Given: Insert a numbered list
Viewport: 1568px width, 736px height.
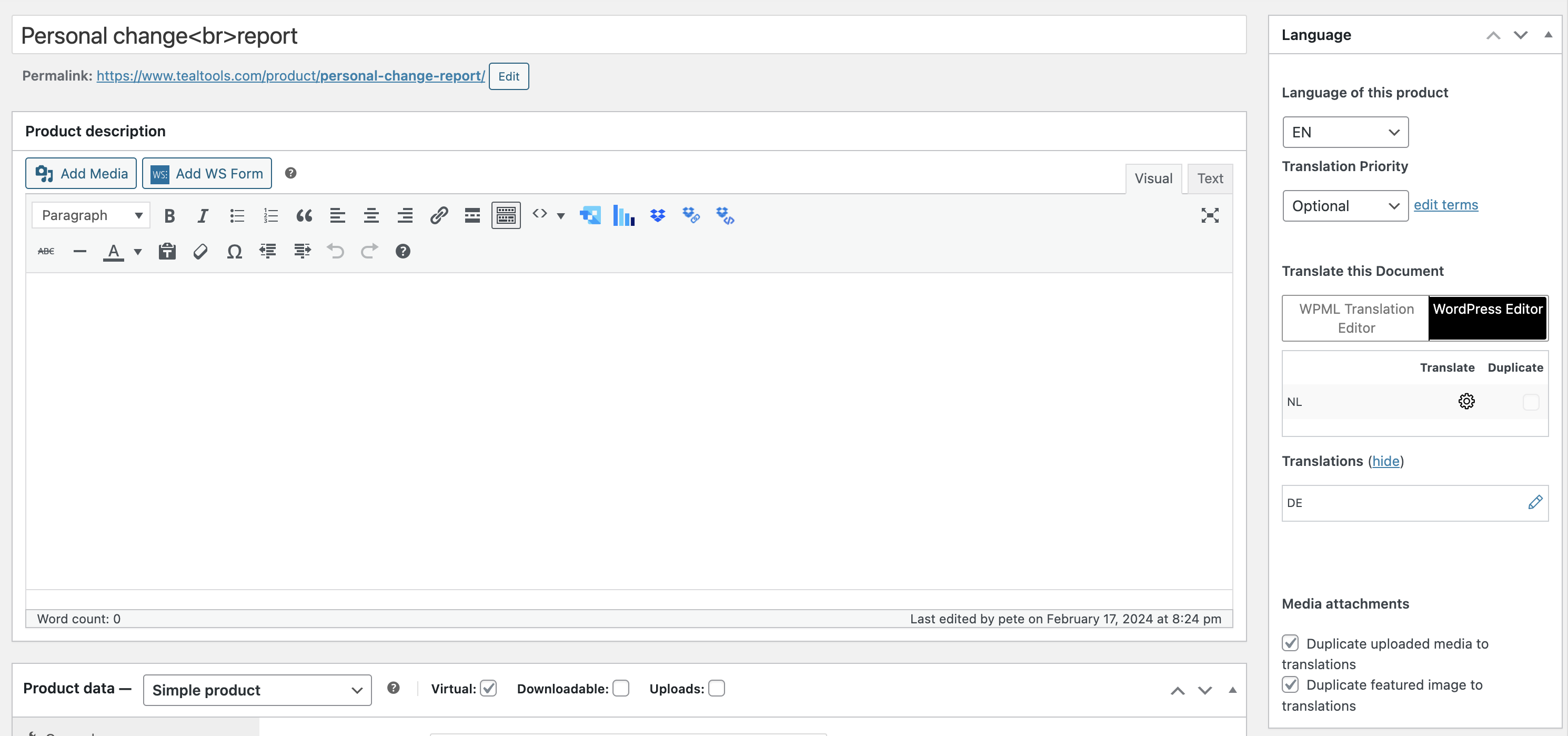Looking at the screenshot, I should [x=271, y=216].
